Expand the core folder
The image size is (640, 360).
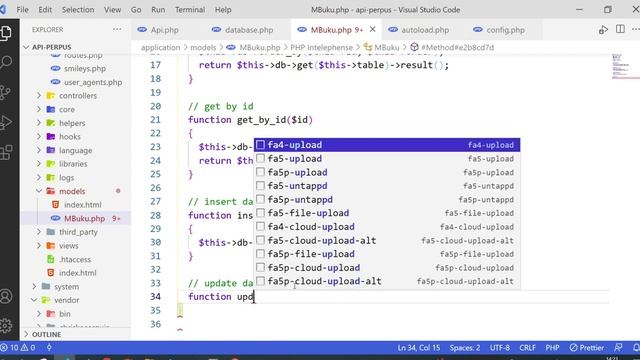(39, 109)
